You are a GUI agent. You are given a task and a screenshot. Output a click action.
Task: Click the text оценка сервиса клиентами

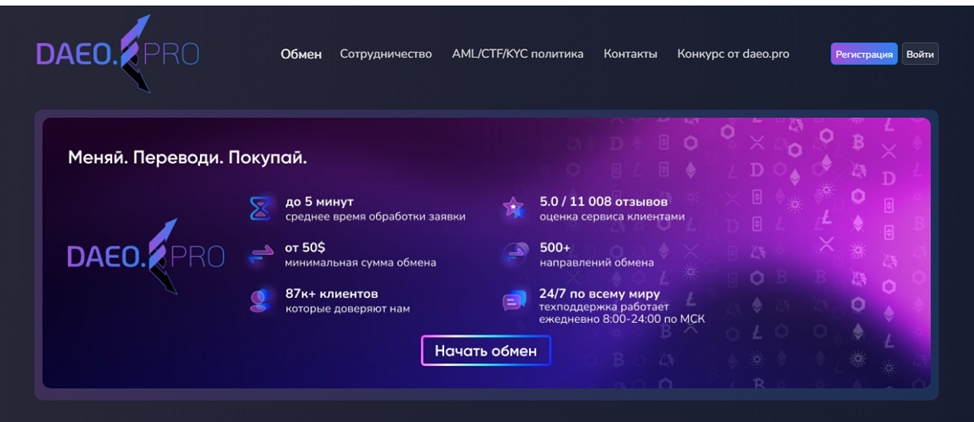click(x=612, y=217)
